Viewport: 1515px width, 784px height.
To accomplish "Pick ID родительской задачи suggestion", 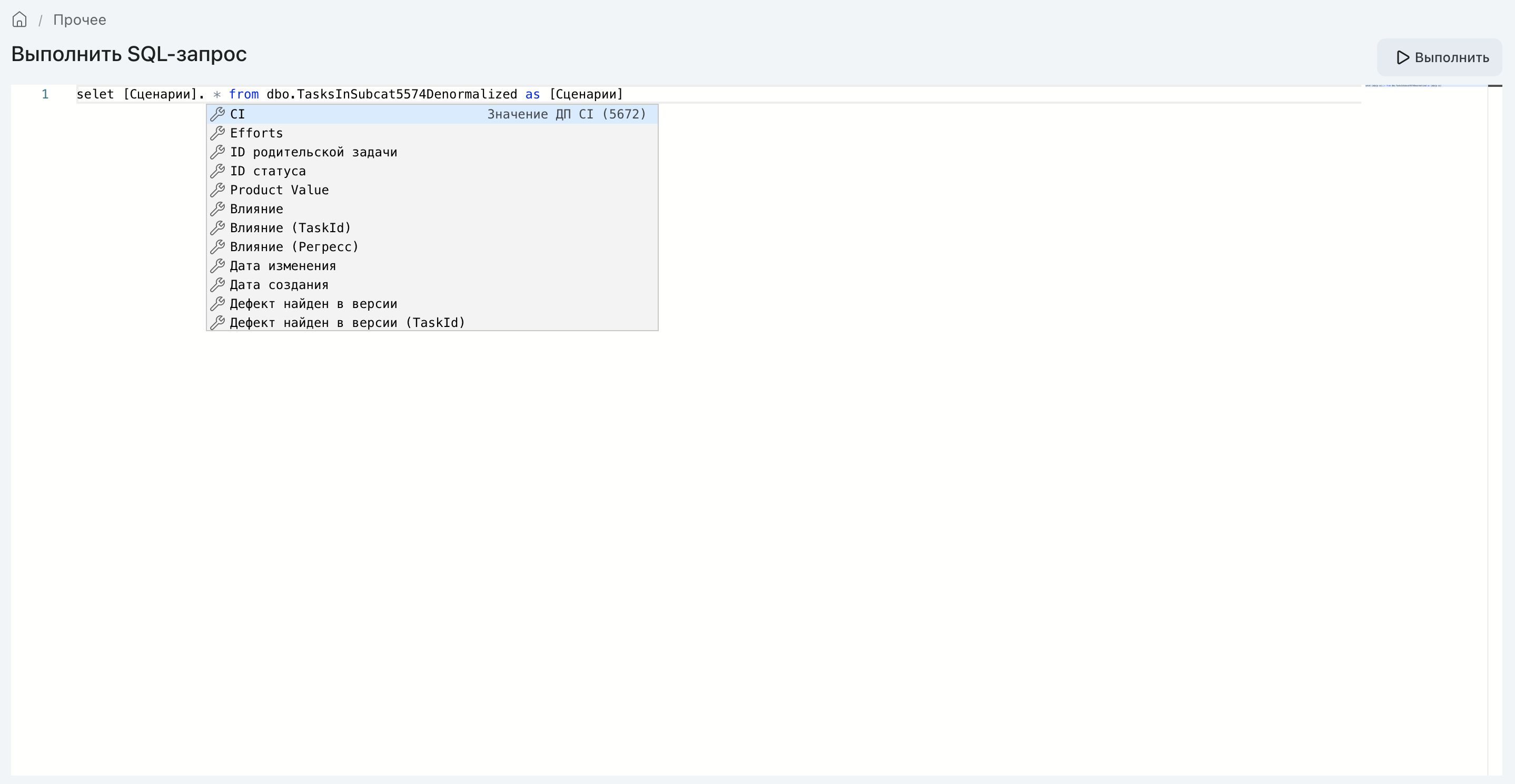I will click(432, 152).
